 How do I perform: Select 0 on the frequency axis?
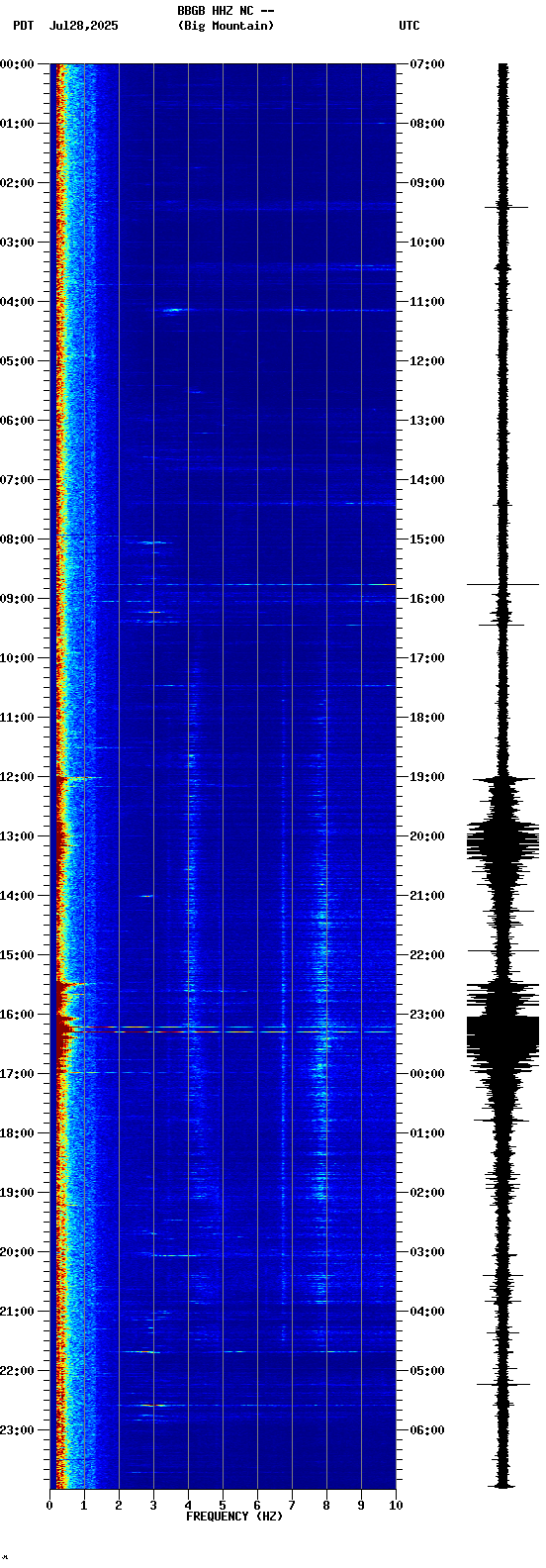(49, 1506)
